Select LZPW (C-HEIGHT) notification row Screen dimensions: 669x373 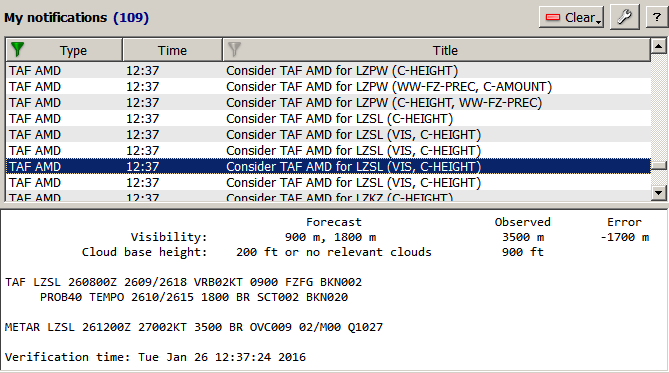coord(328,70)
